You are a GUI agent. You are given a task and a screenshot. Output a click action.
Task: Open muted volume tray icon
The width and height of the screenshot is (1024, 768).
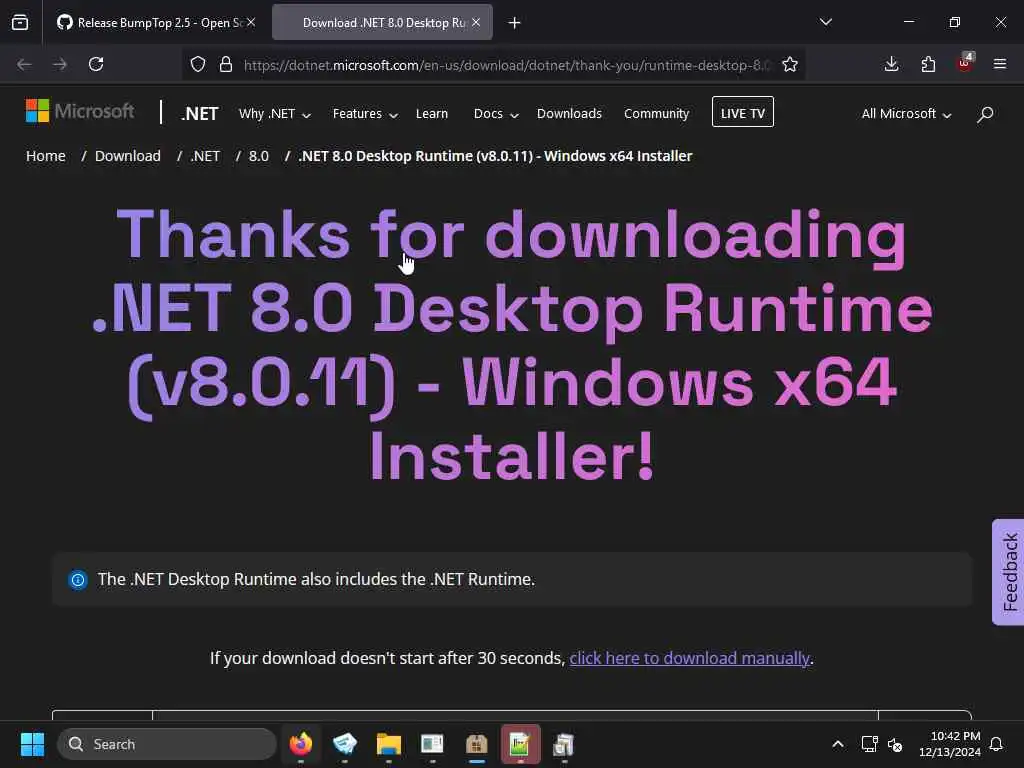tap(895, 744)
